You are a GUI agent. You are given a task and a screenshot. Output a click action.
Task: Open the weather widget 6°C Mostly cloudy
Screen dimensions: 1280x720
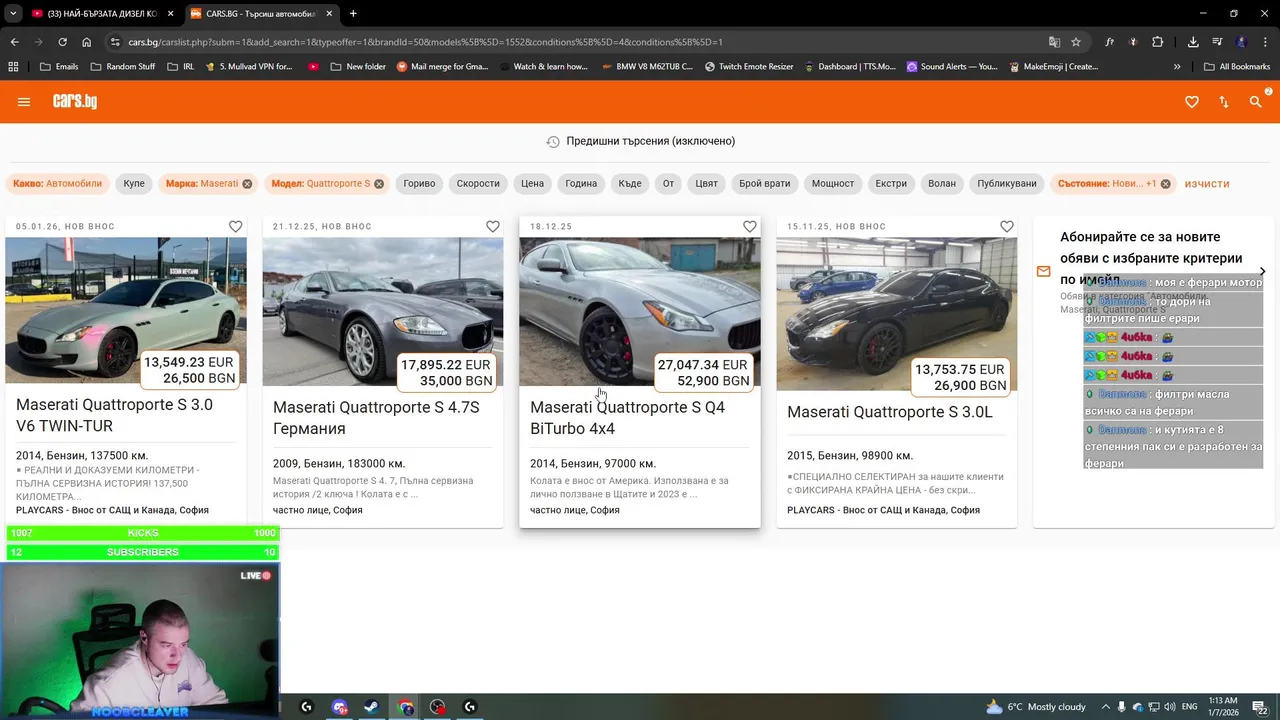click(x=1035, y=707)
